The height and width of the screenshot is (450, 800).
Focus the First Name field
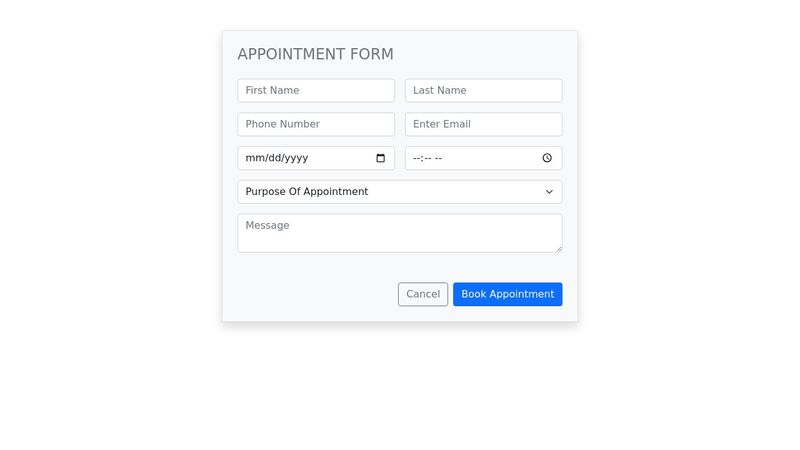(316, 90)
